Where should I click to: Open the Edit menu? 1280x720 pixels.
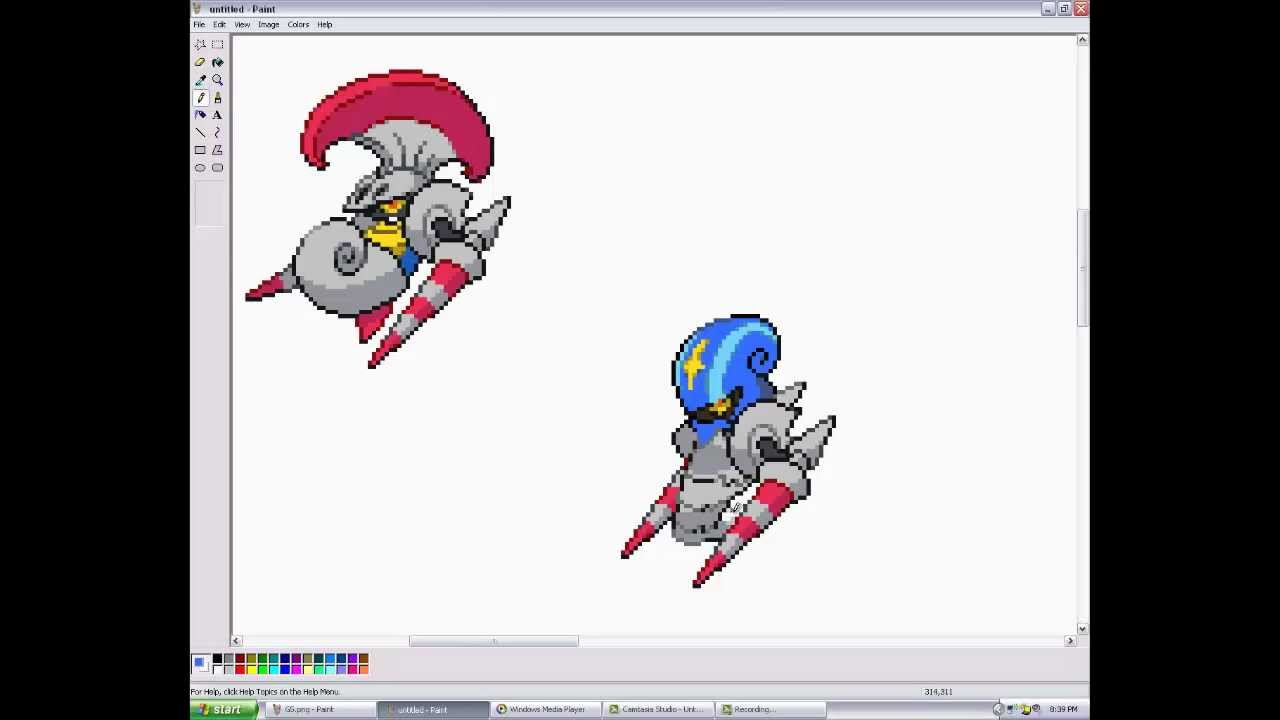tap(219, 24)
